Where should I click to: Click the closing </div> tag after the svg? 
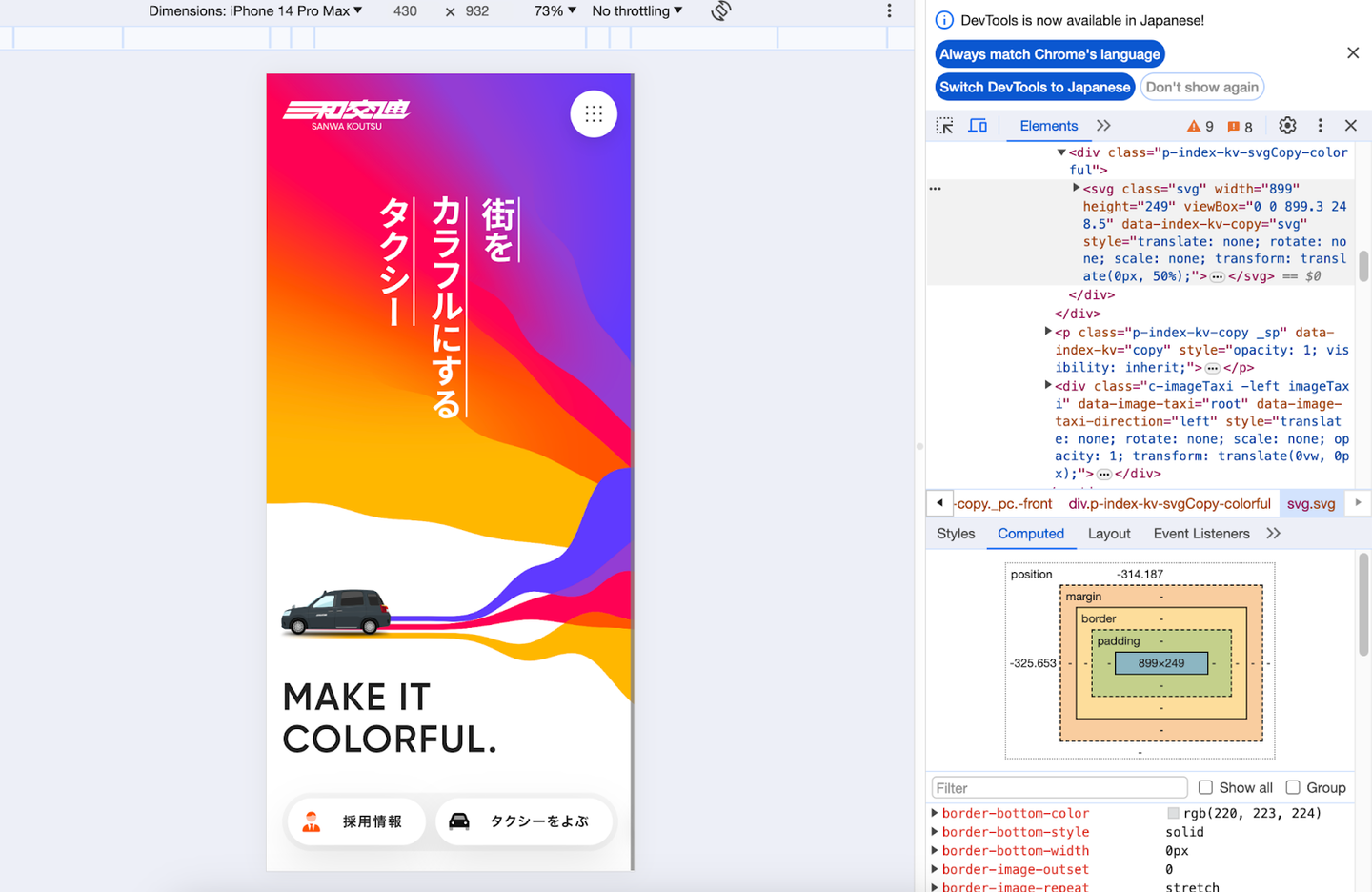pyautogui.click(x=1092, y=295)
